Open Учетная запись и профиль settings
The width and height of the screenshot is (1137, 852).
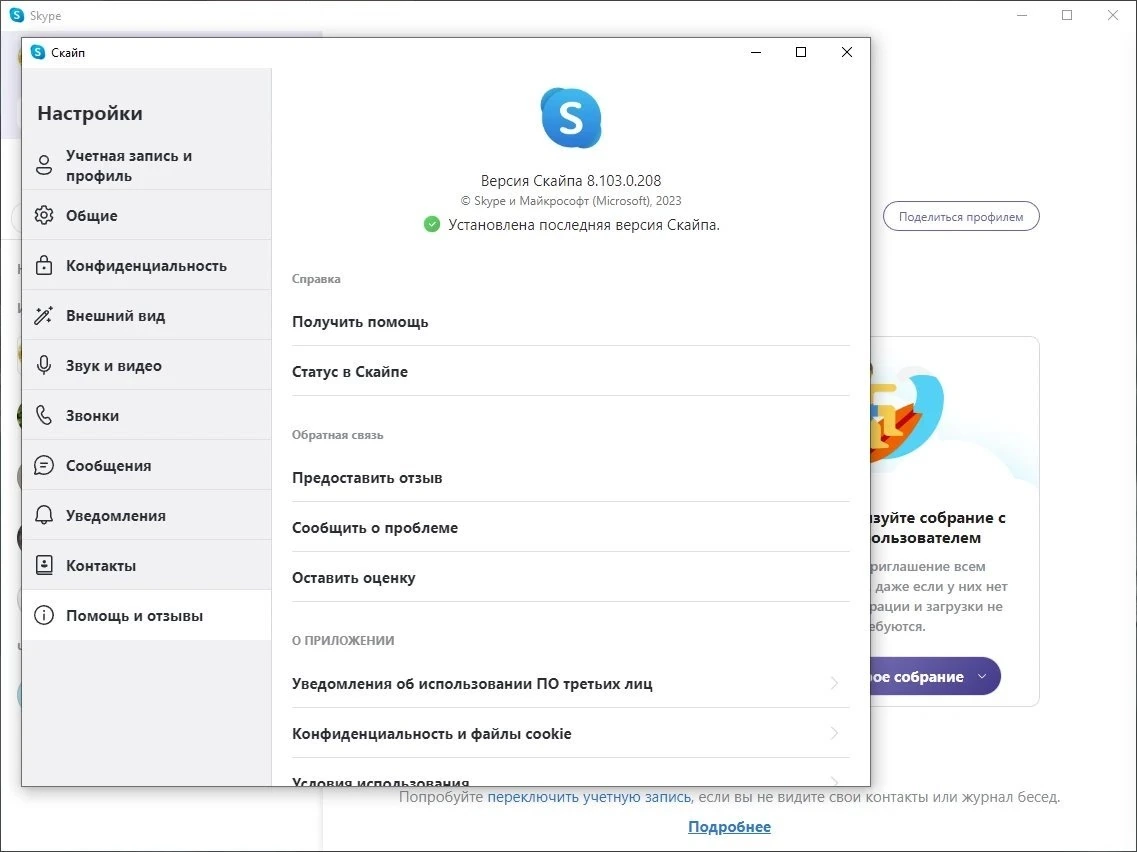click(146, 165)
